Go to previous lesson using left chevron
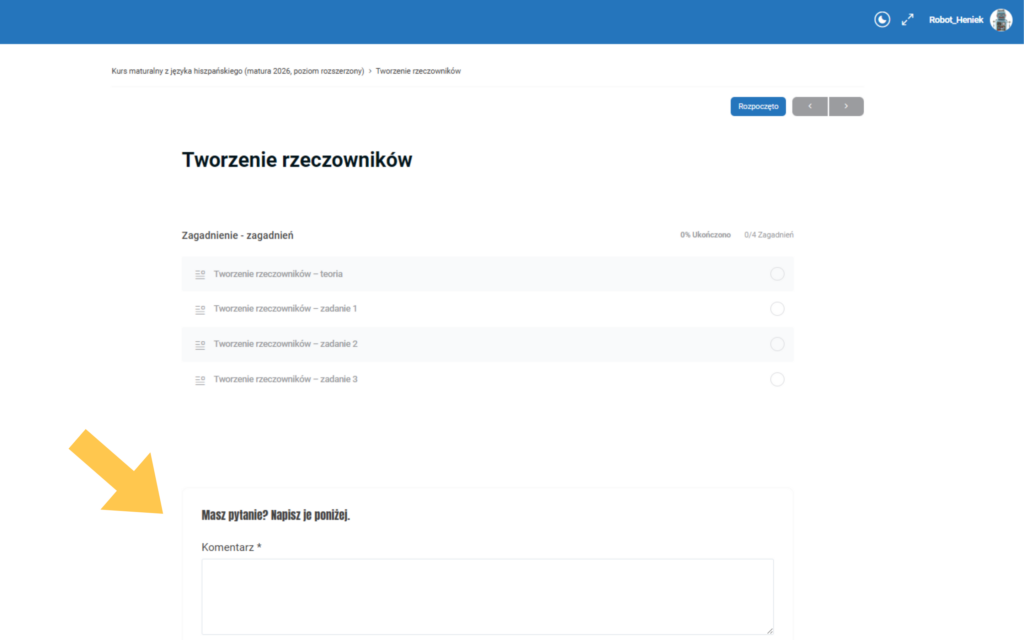Screen dimensions: 1024x640 810,106
